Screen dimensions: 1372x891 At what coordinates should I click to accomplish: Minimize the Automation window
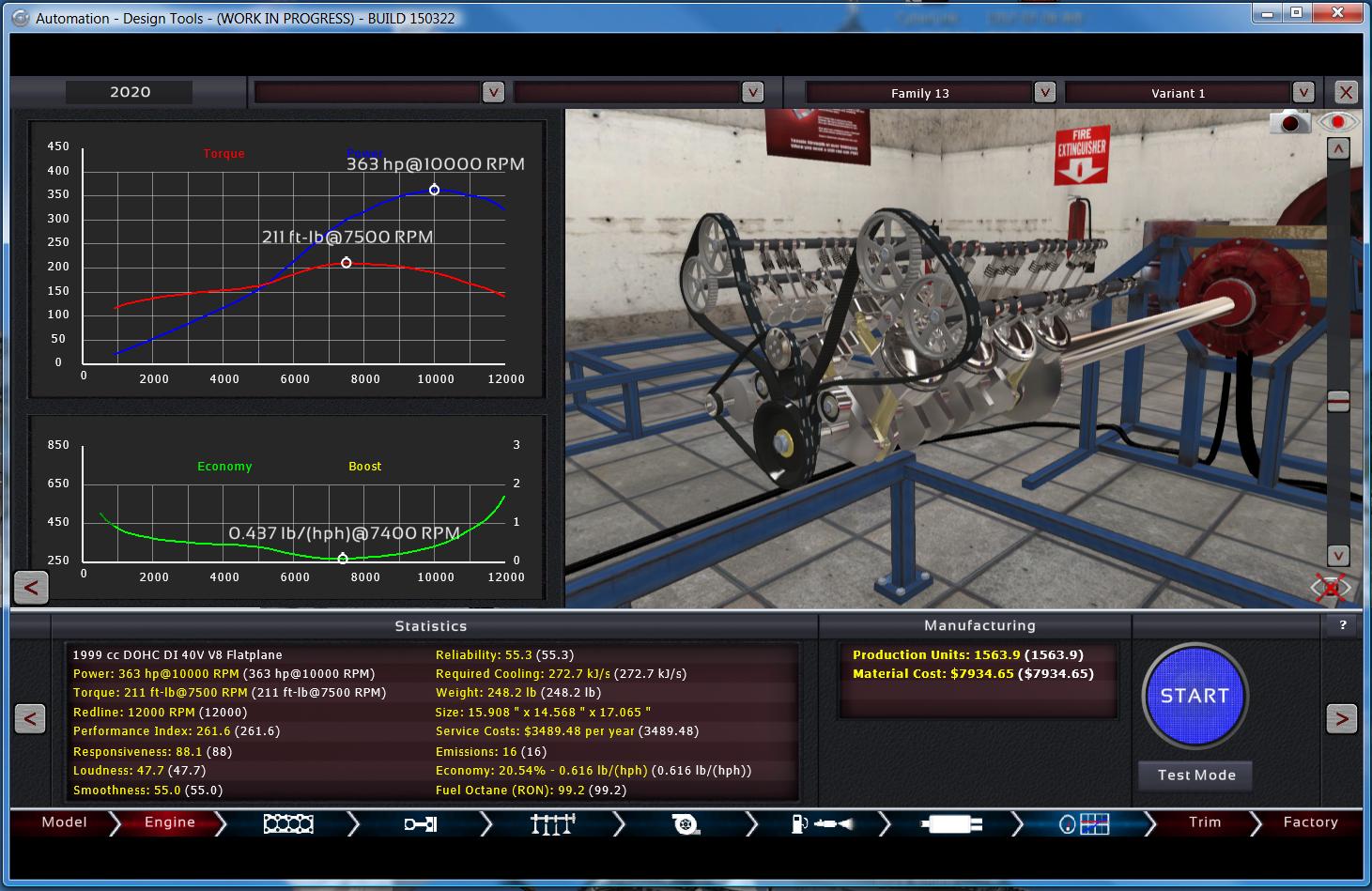point(1268,12)
